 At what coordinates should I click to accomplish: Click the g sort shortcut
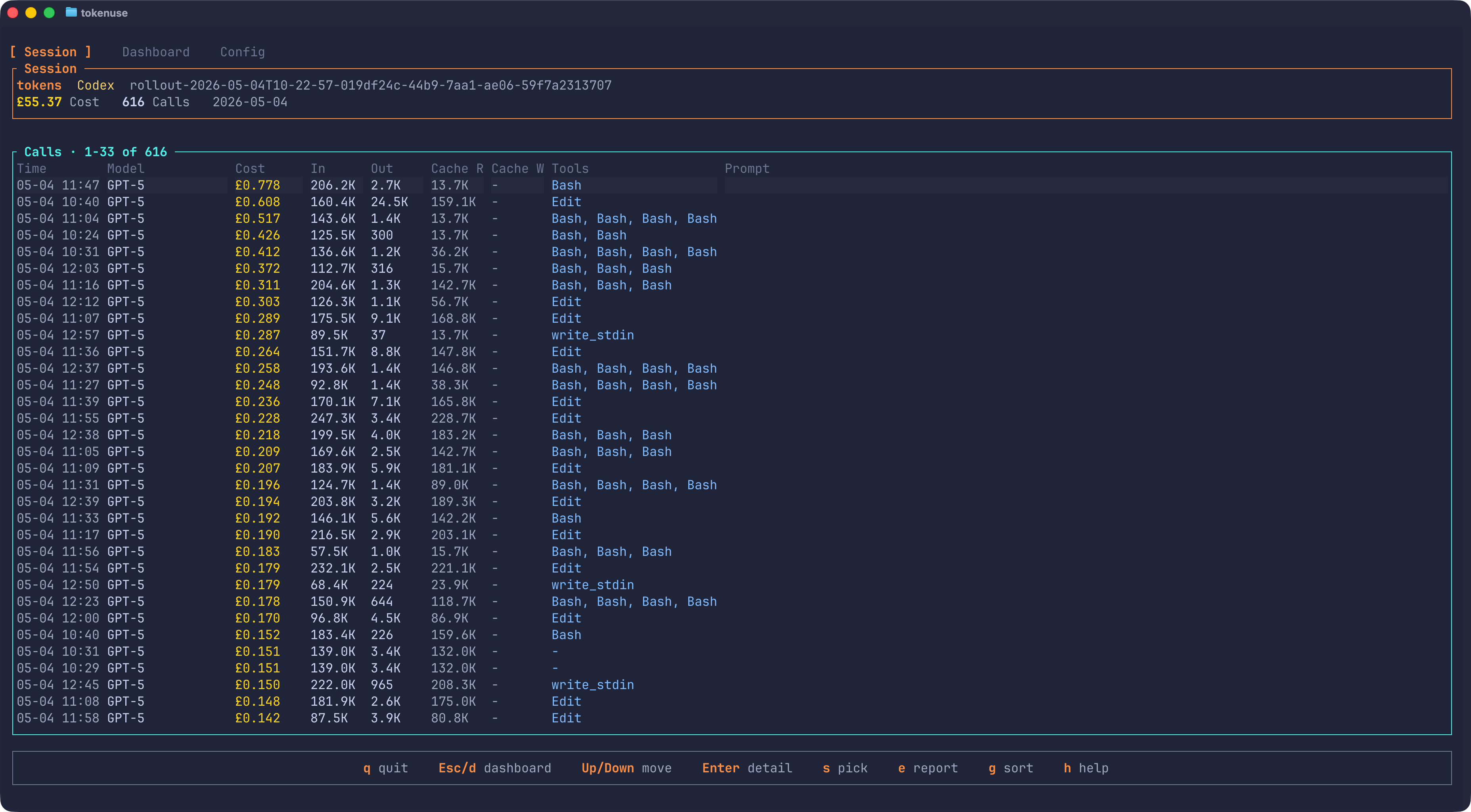coord(1011,768)
